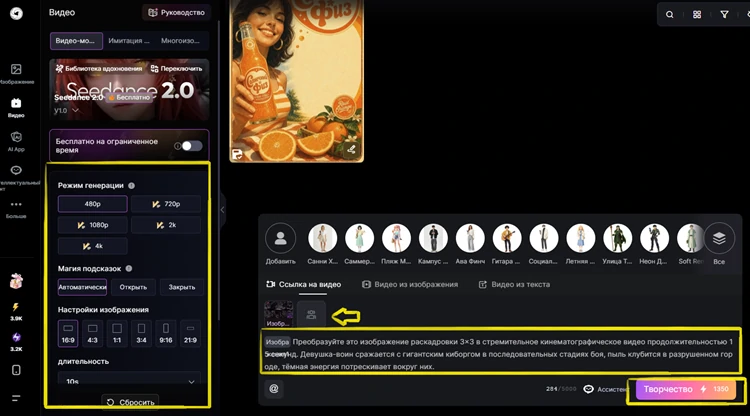Click the filter funnel icon at top right
The height and width of the screenshot is (416, 750).
pos(725,14)
